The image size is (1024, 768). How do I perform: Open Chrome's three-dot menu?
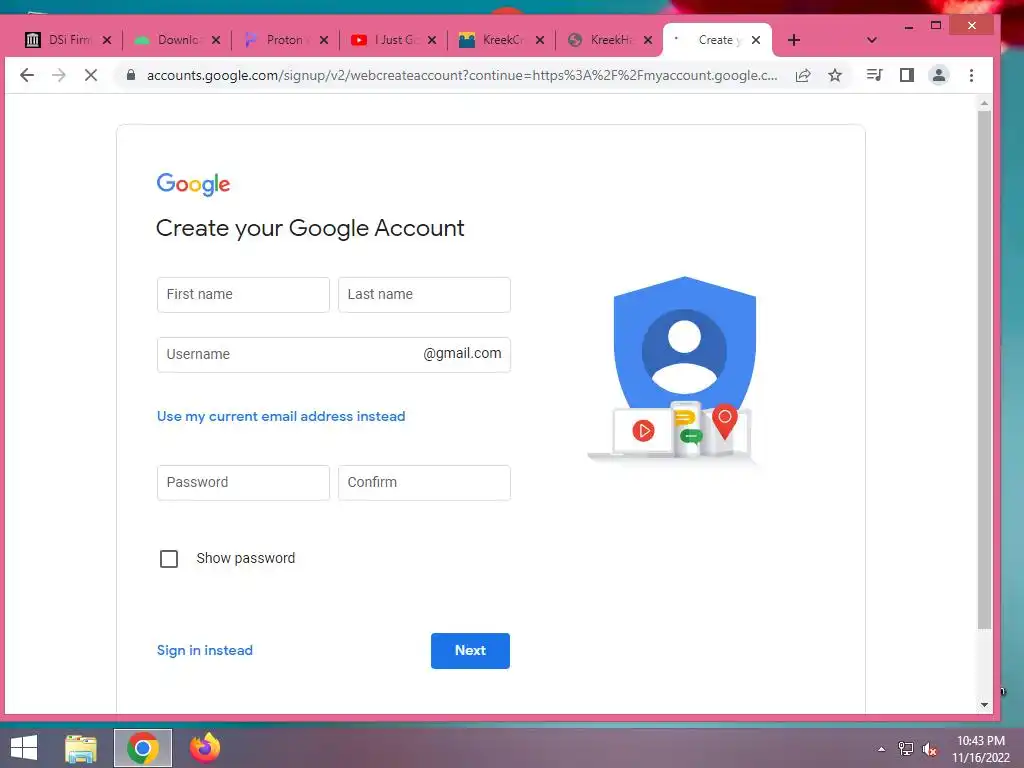pos(971,75)
